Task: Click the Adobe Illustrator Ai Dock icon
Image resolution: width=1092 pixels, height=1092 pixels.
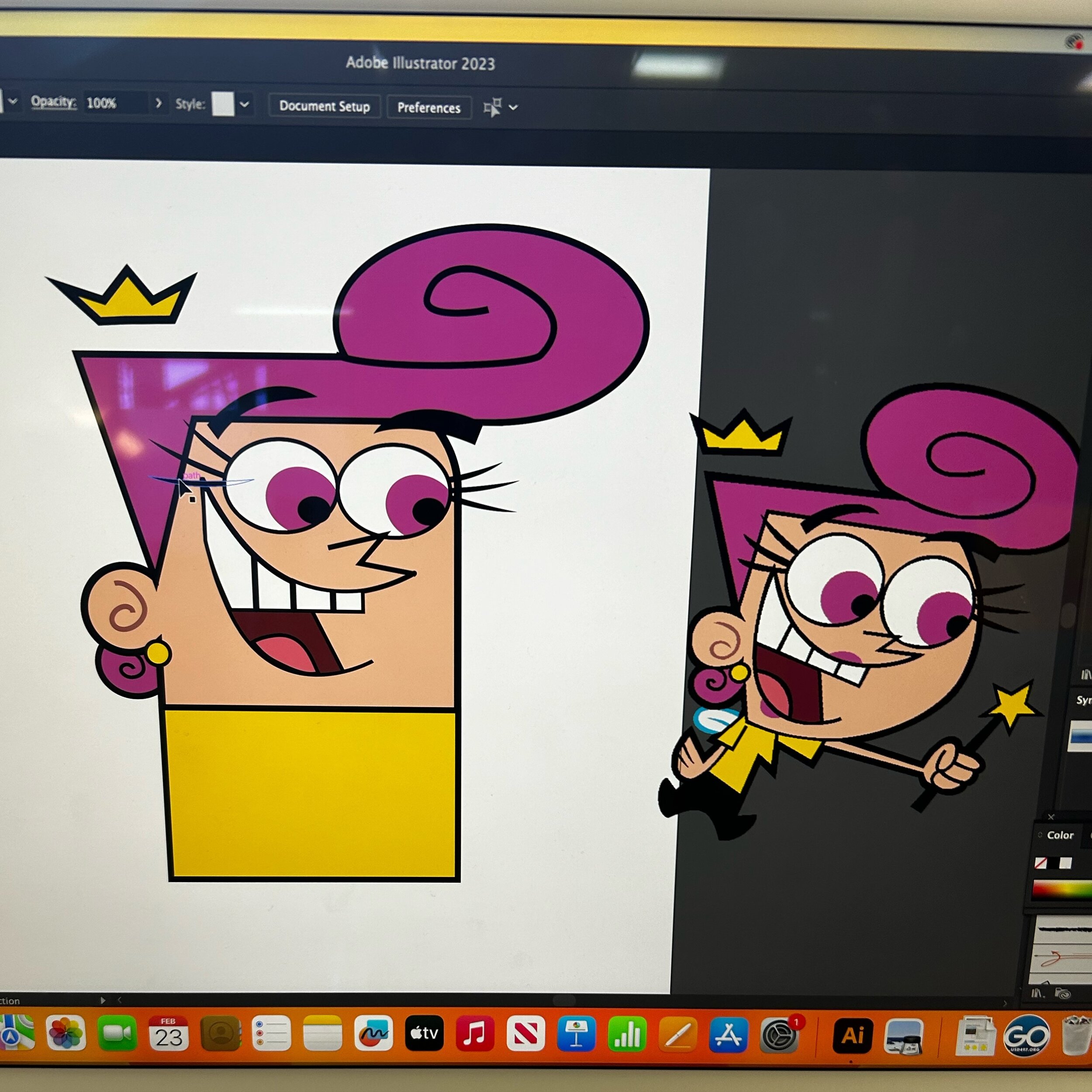Action: coord(852,1036)
